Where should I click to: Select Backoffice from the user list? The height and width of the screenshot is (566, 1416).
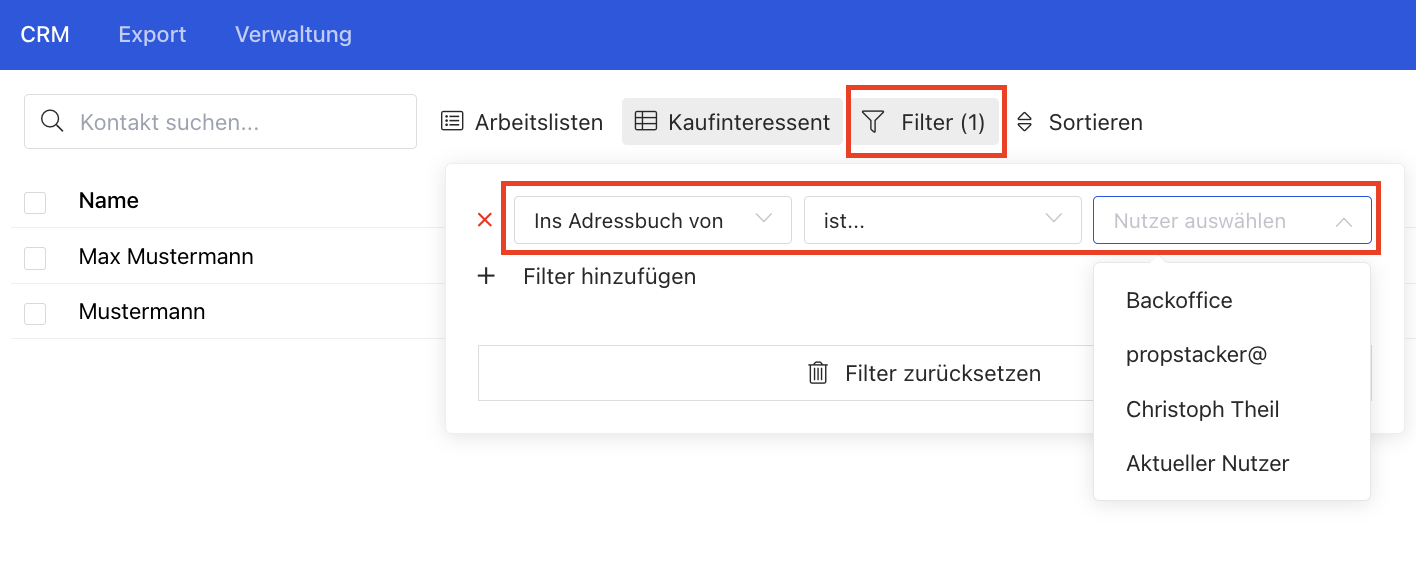point(1179,300)
